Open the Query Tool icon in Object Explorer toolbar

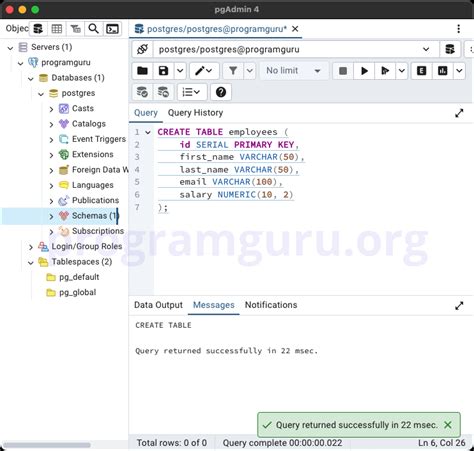click(x=38, y=29)
